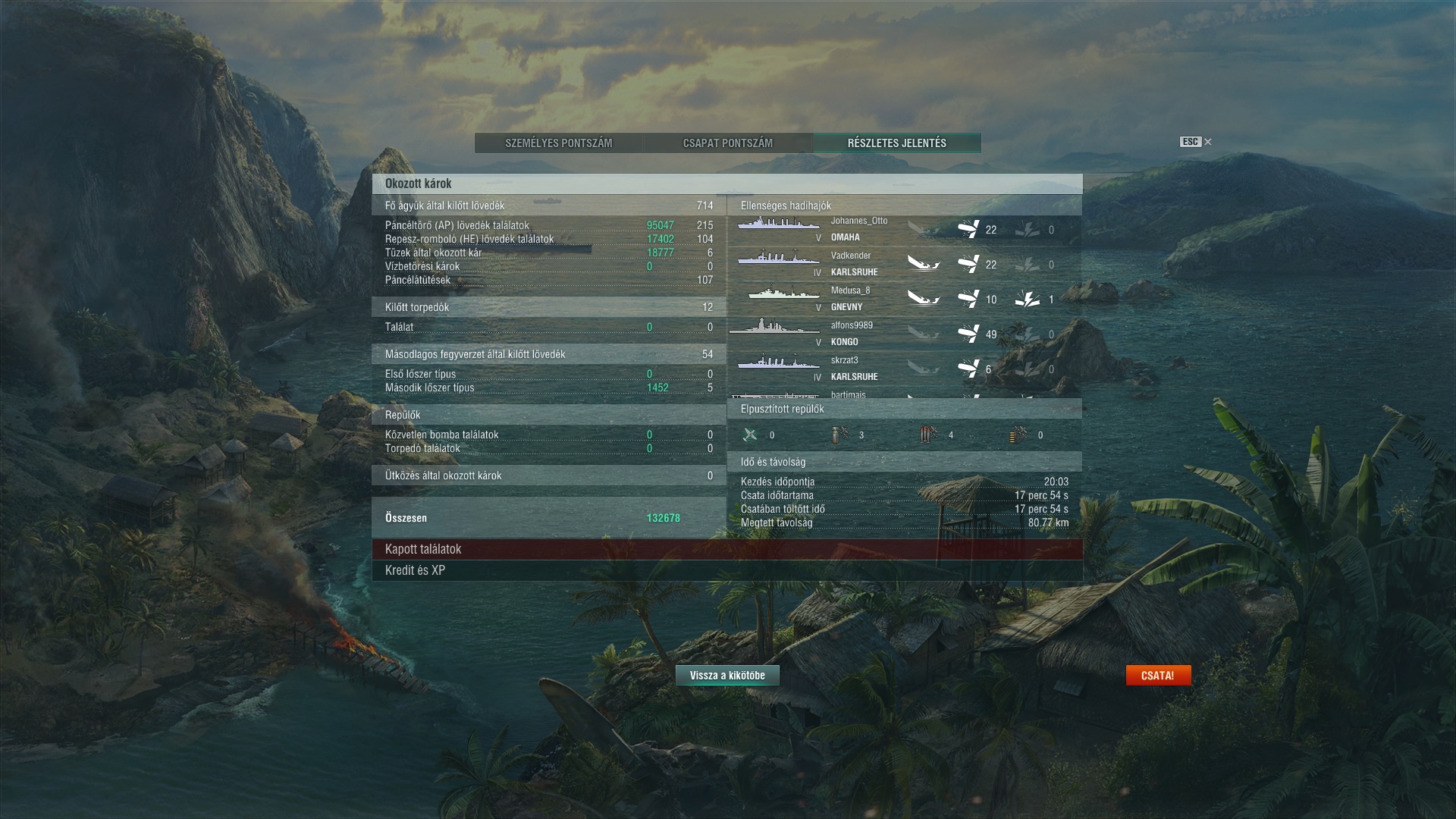
Task: Click the Omaha ship silhouette icon
Action: 779,224
